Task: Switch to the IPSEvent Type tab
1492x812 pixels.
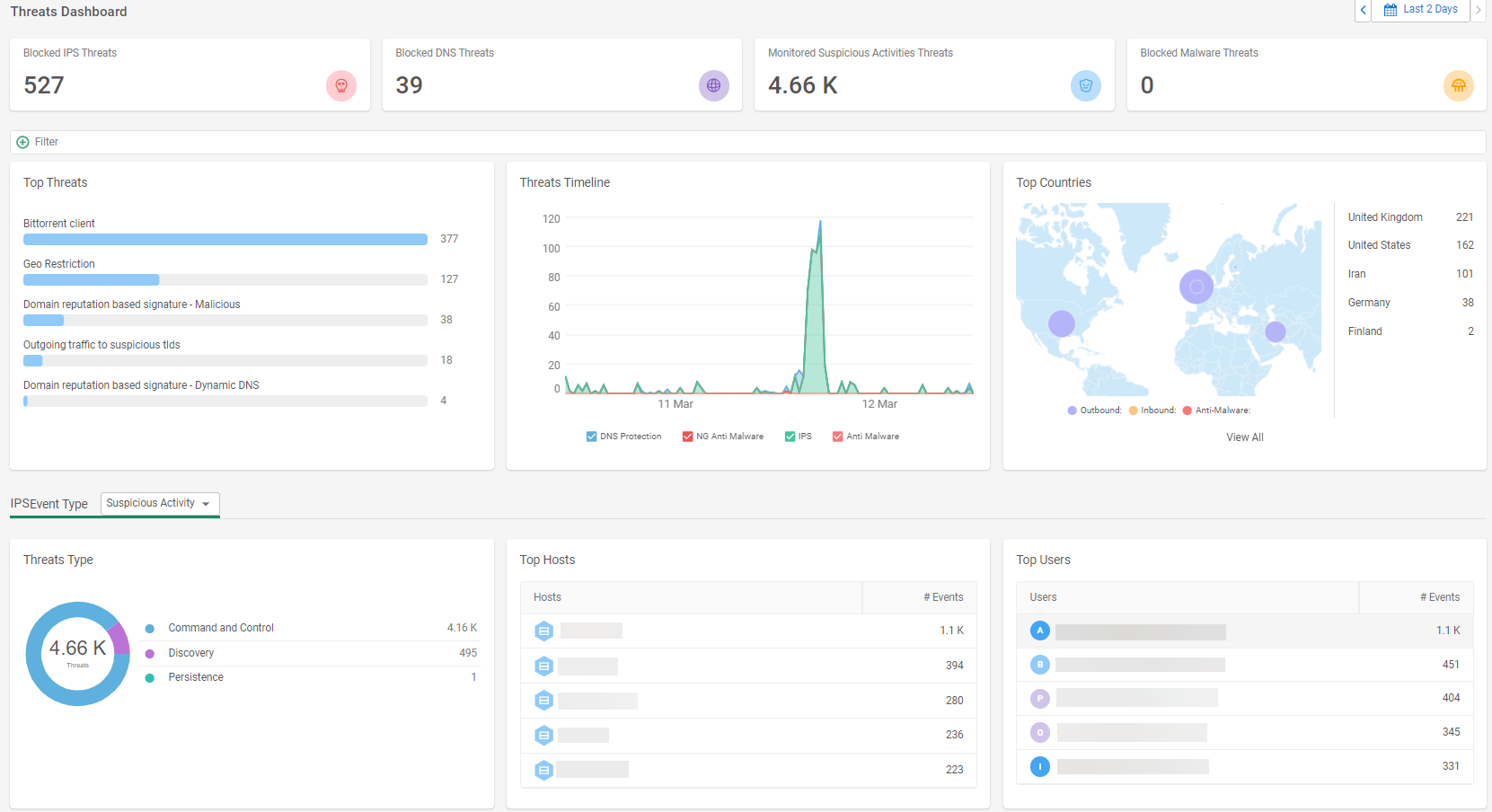Action: (49, 504)
